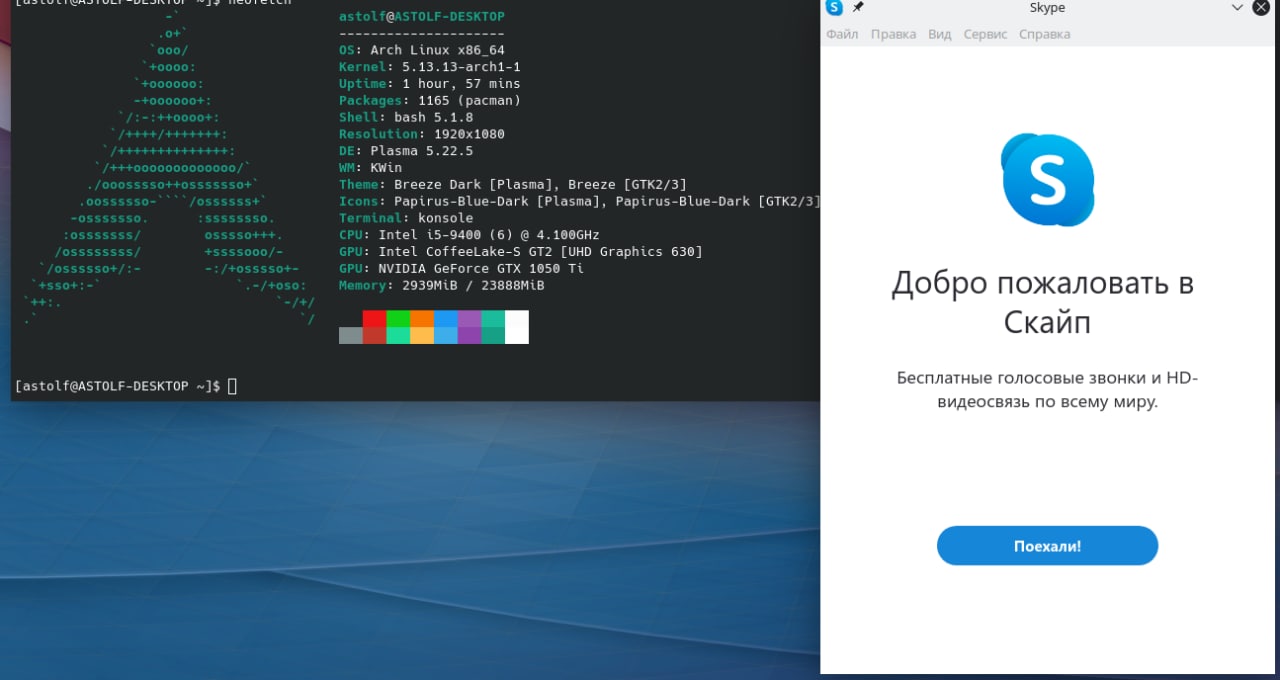This screenshot has width=1280, height=680.
Task: Click the Uptime: 1 hour, 57 mins line
Action: (x=430, y=84)
